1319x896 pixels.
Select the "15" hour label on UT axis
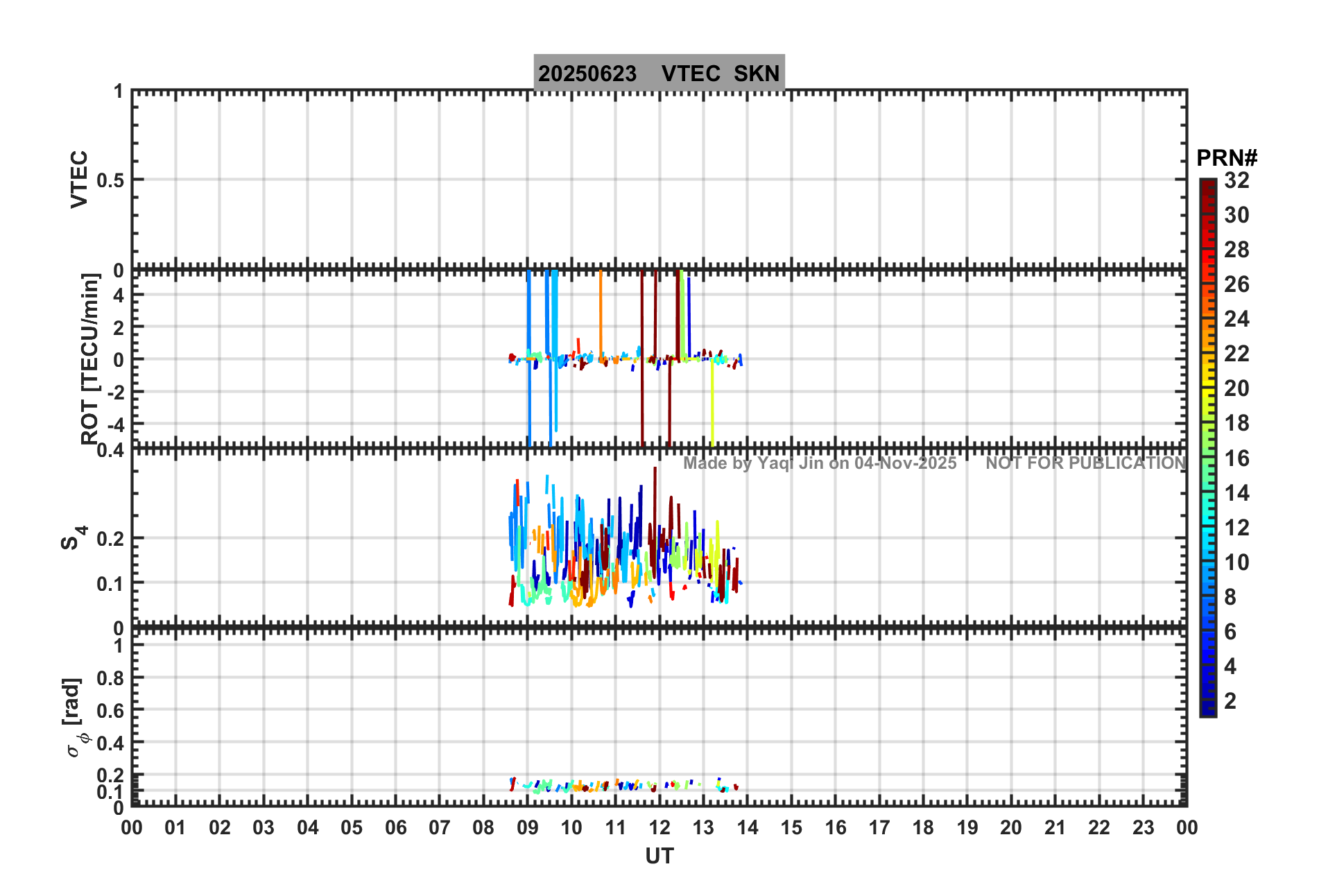(791, 827)
